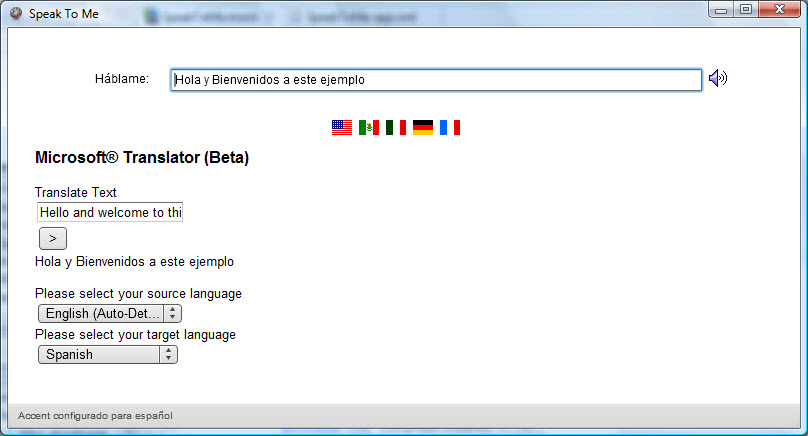Focus the Háblame text input field
The image size is (808, 436).
pos(436,80)
